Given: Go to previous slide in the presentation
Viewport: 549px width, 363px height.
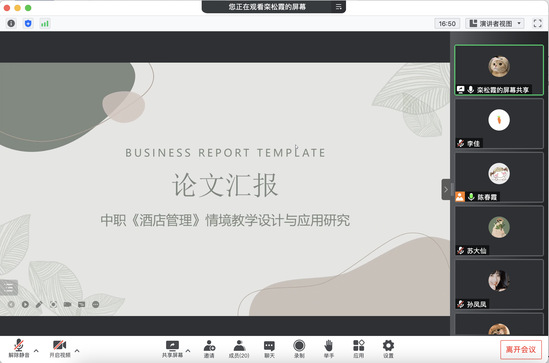Looking at the screenshot, I should coord(11,304).
